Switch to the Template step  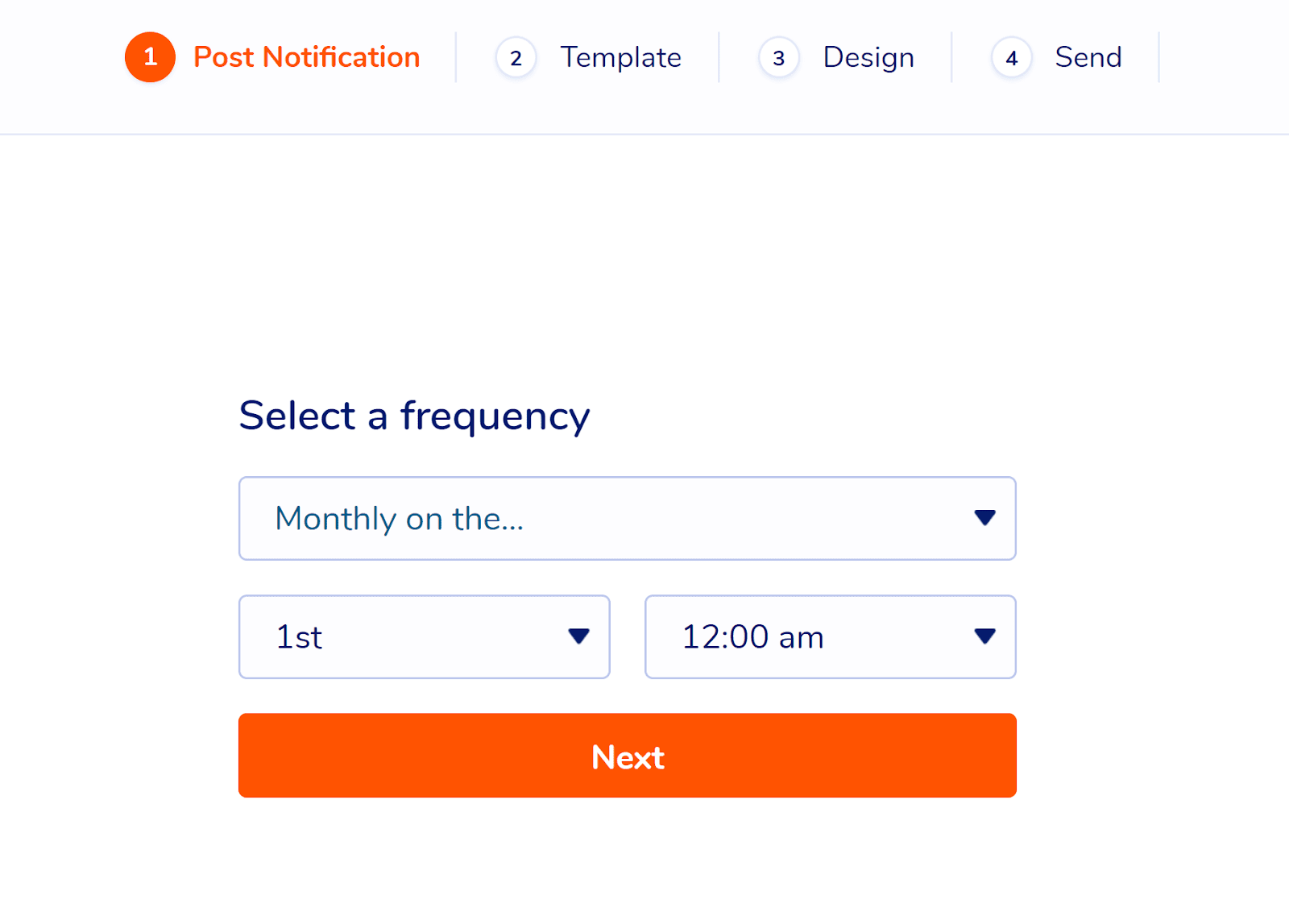pyautogui.click(x=620, y=57)
